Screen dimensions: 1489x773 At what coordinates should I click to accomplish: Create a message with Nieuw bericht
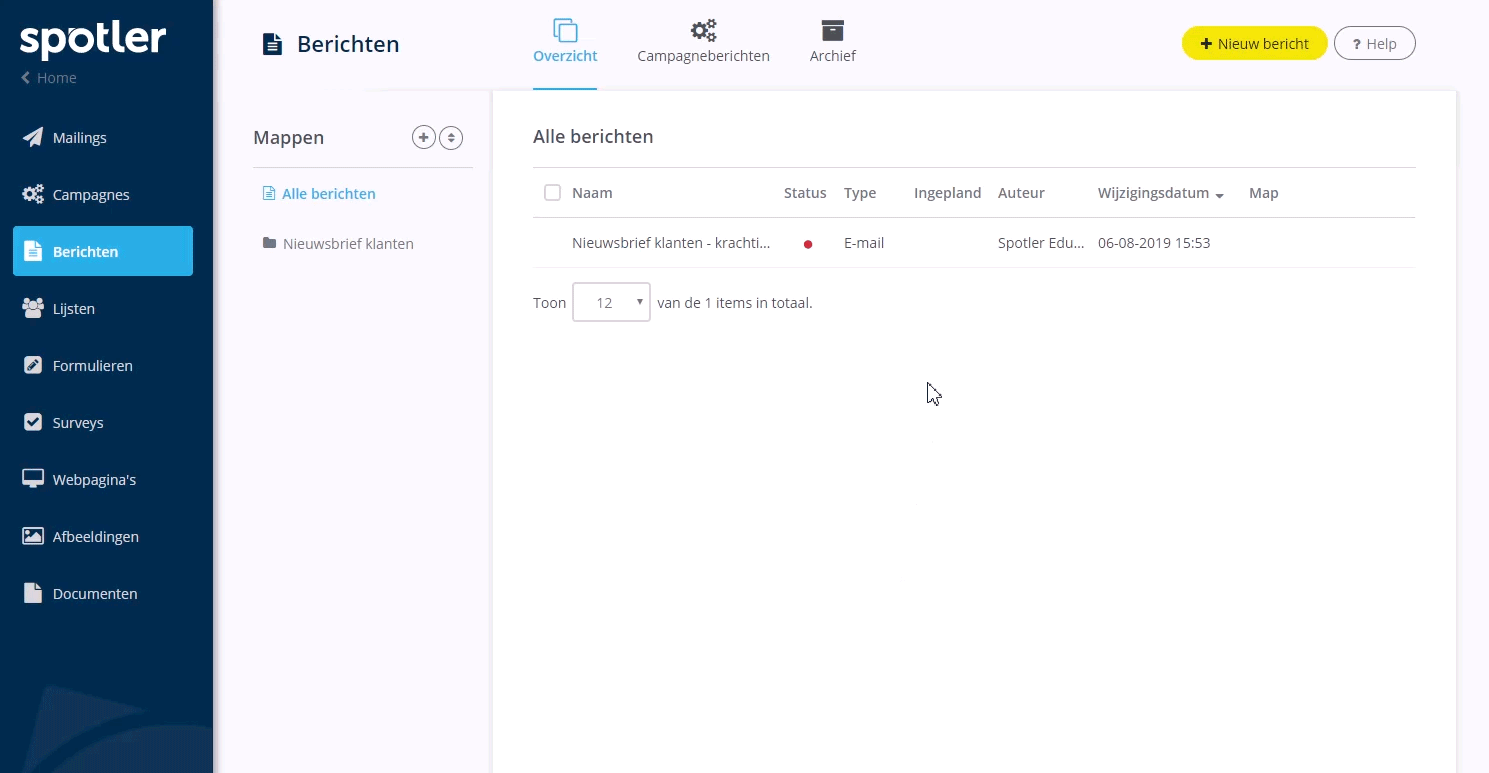1254,44
